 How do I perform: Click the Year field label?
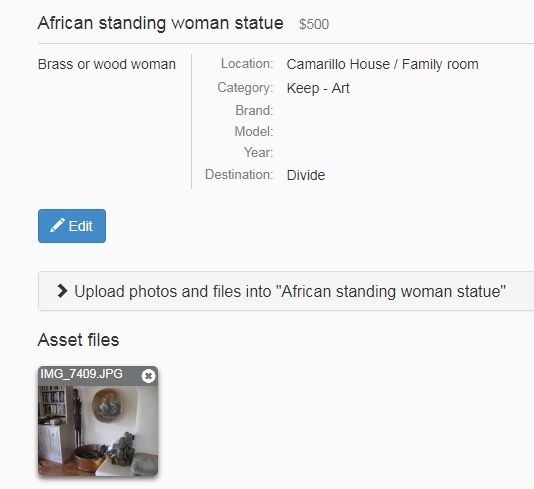(x=258, y=152)
